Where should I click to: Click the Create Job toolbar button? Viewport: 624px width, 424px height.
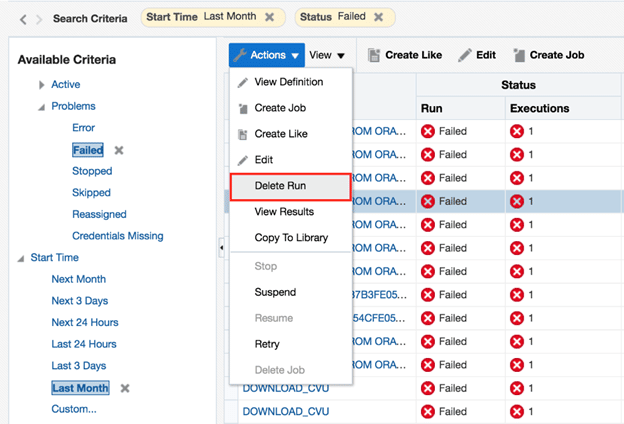pos(548,55)
